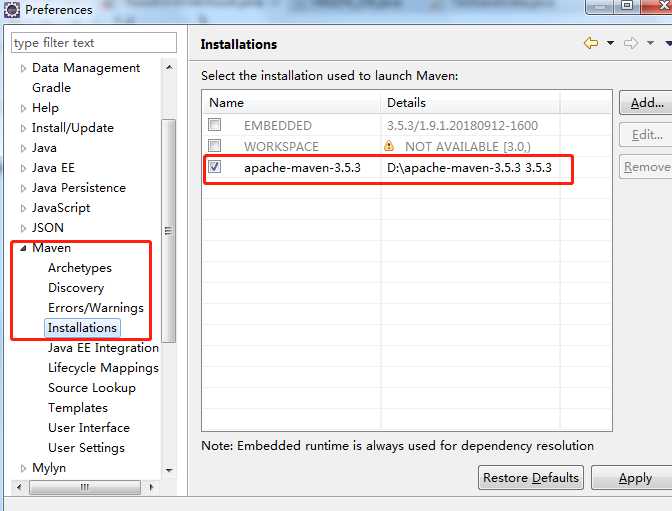
Task: Click the Add... button
Action: (x=645, y=103)
